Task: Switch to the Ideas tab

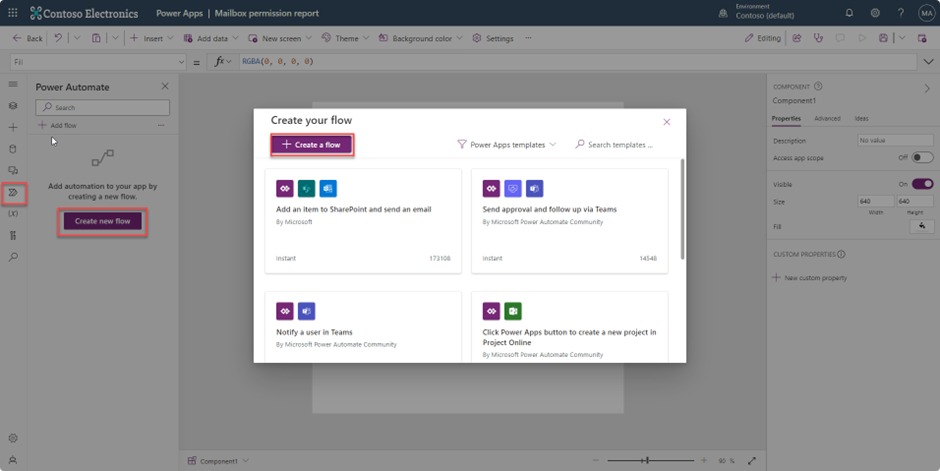Action: [861, 119]
